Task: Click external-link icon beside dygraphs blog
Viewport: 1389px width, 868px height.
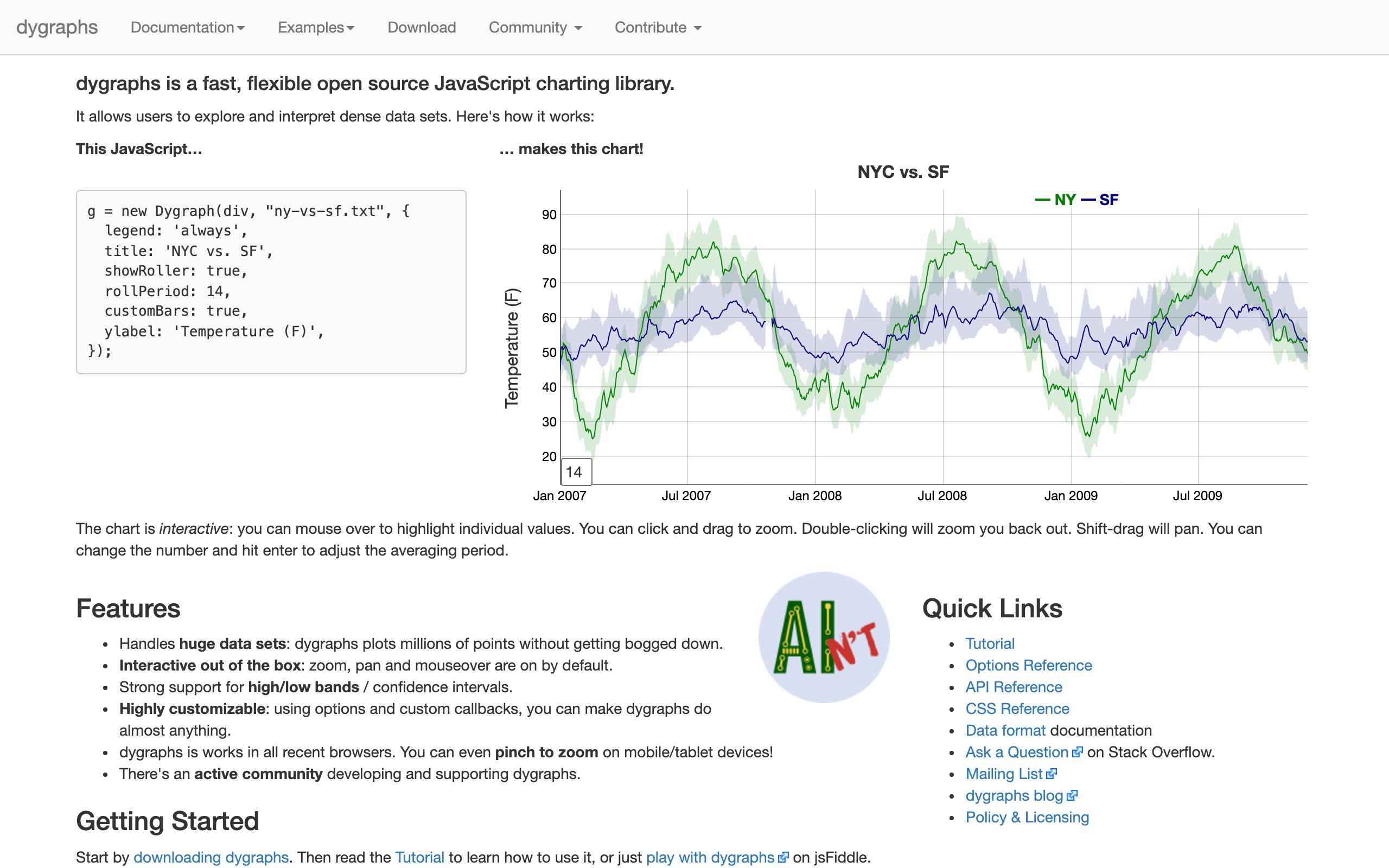Action: point(1072,796)
